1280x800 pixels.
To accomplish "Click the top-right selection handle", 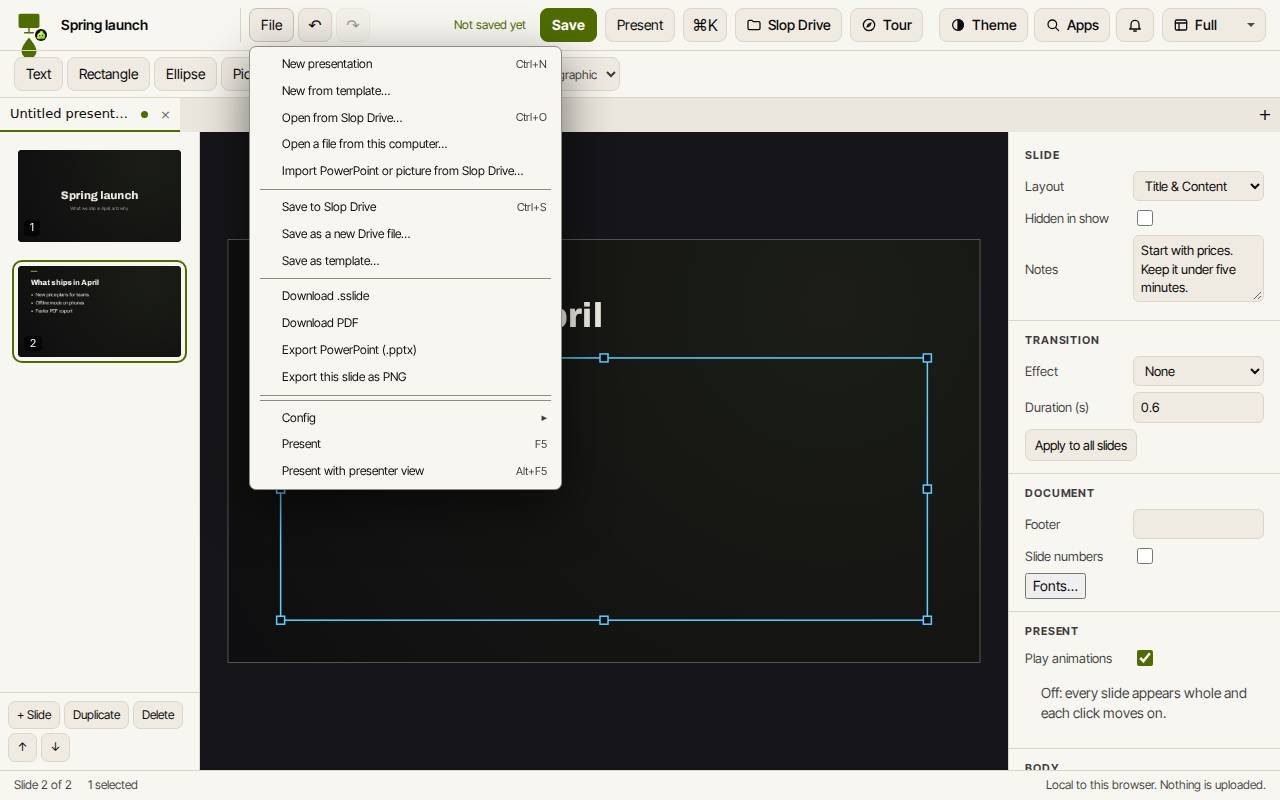I will click(x=927, y=358).
